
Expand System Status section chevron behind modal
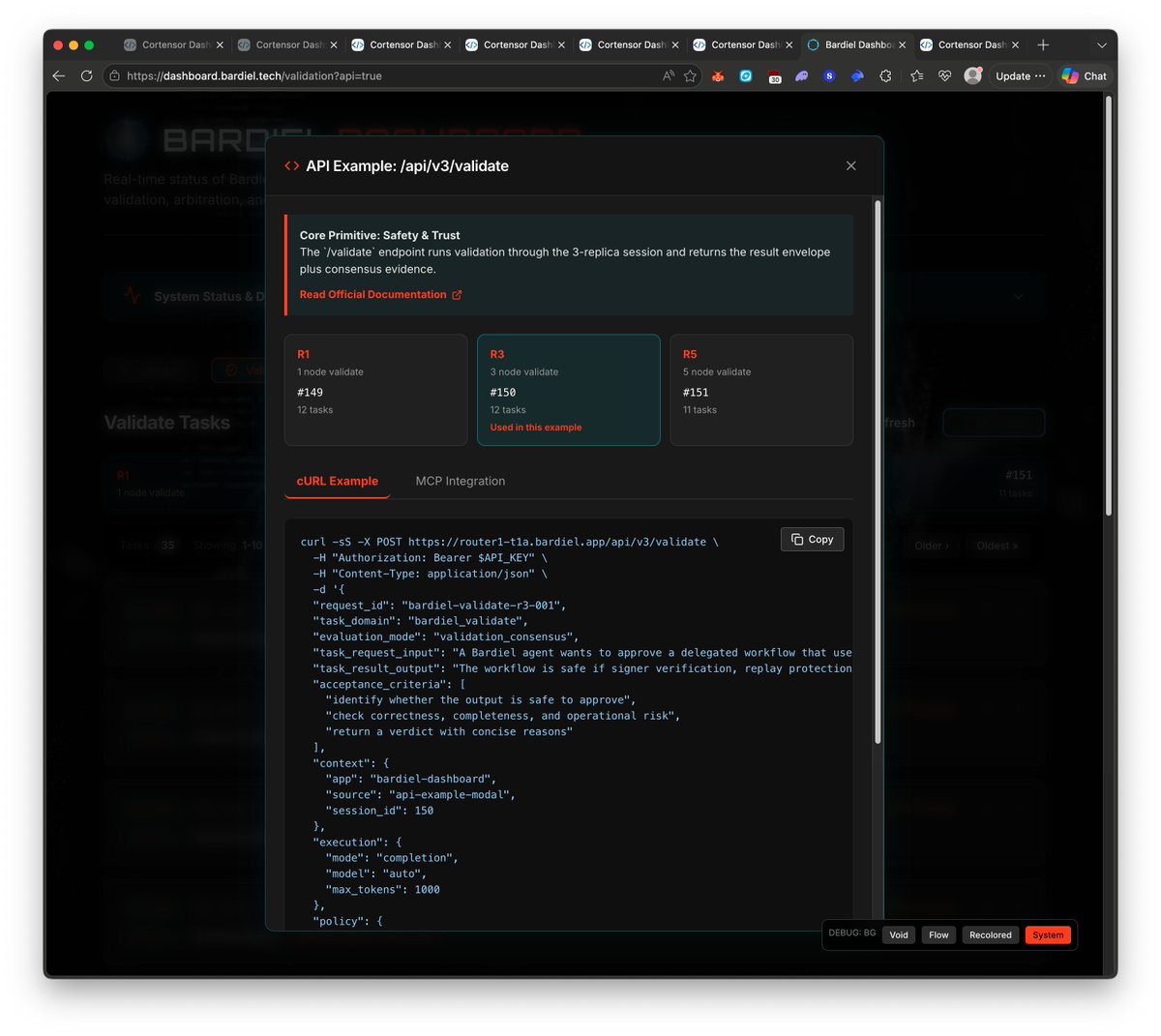coord(1018,296)
